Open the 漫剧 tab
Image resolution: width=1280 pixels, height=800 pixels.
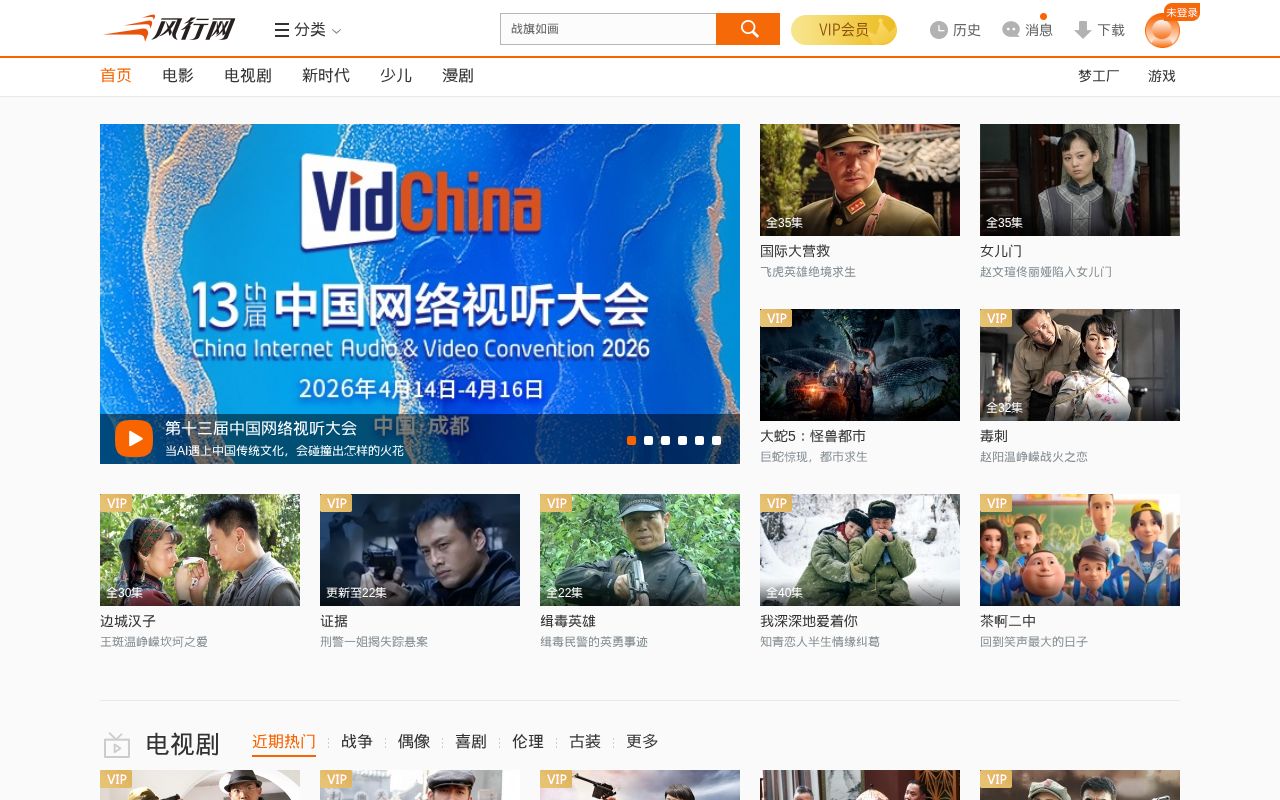pos(458,75)
